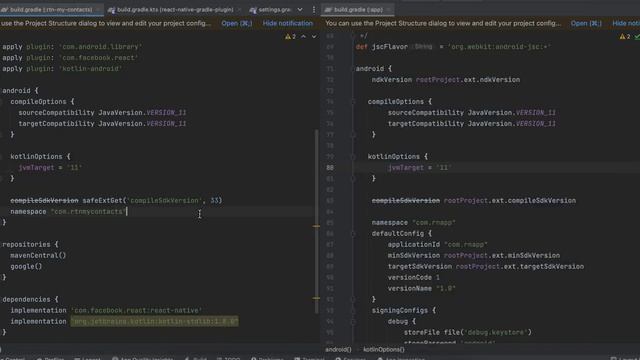Click storeFile file('debug.keystore') line
Viewport: 640px width, 360px height.
[x=468, y=333]
